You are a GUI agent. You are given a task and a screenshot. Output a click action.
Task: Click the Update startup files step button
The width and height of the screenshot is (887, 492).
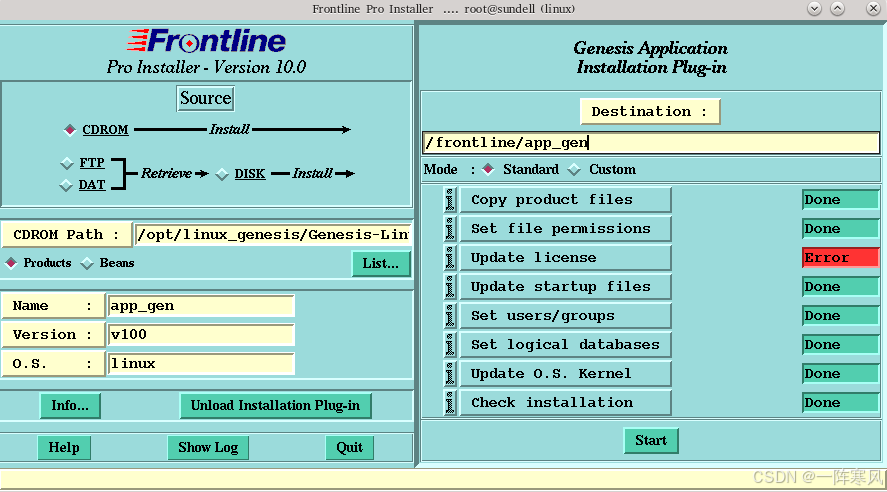tap(565, 287)
